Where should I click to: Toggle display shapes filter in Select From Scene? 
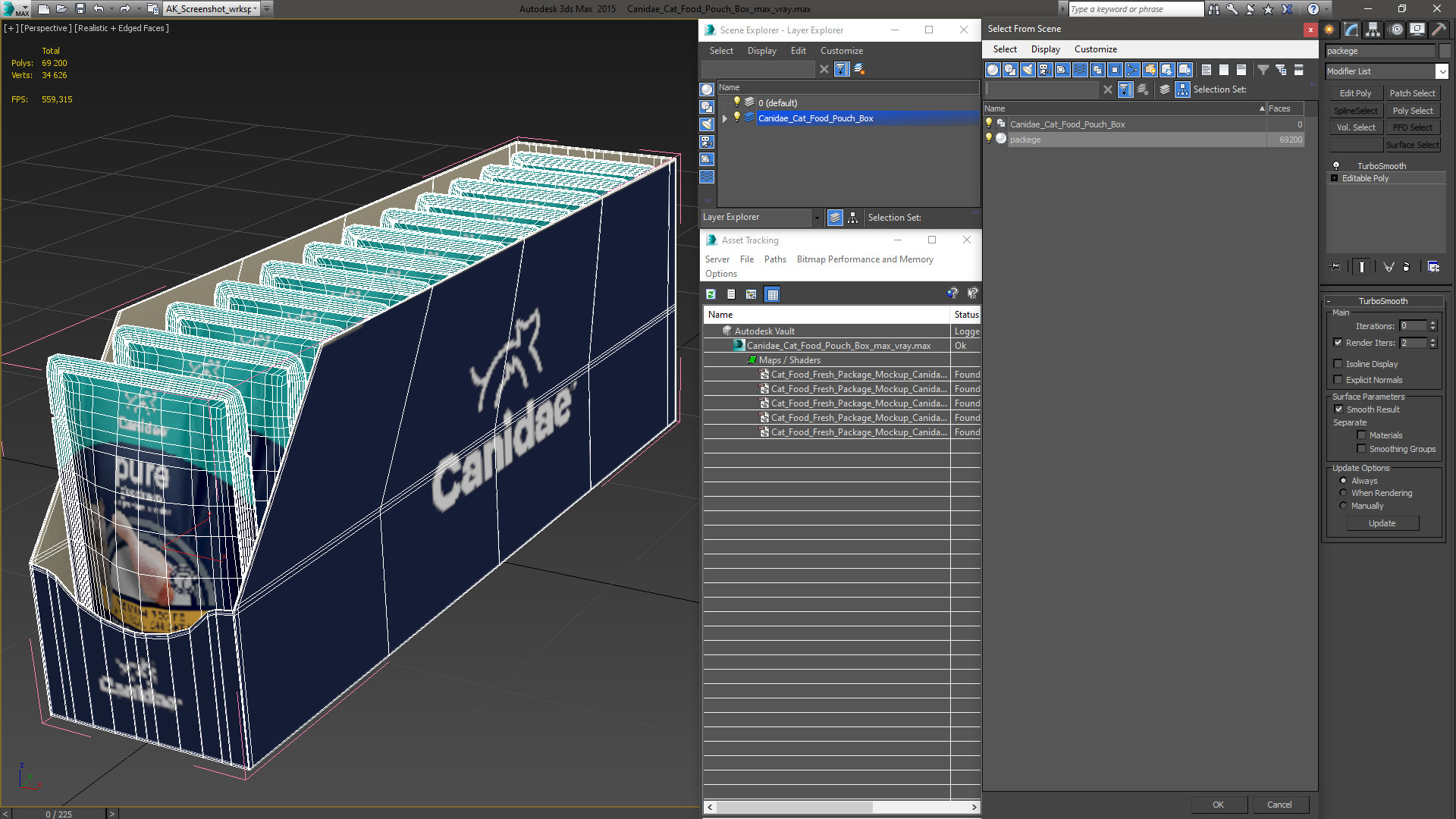tap(1010, 70)
